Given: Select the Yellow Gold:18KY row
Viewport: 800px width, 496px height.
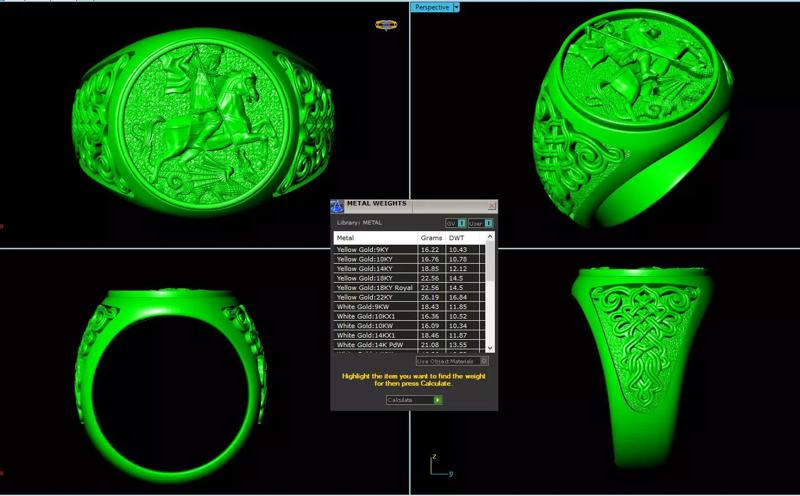Looking at the screenshot, I should 409,279.
